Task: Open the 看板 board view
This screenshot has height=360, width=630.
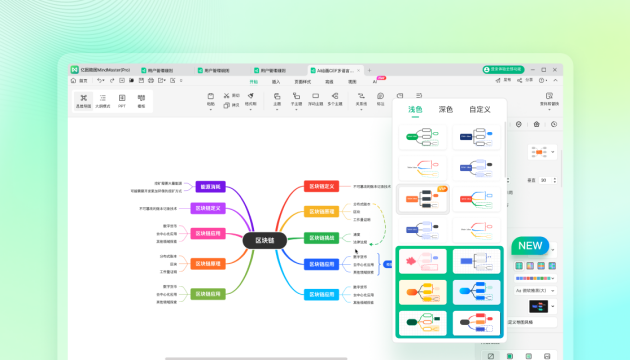Action: 141,101
